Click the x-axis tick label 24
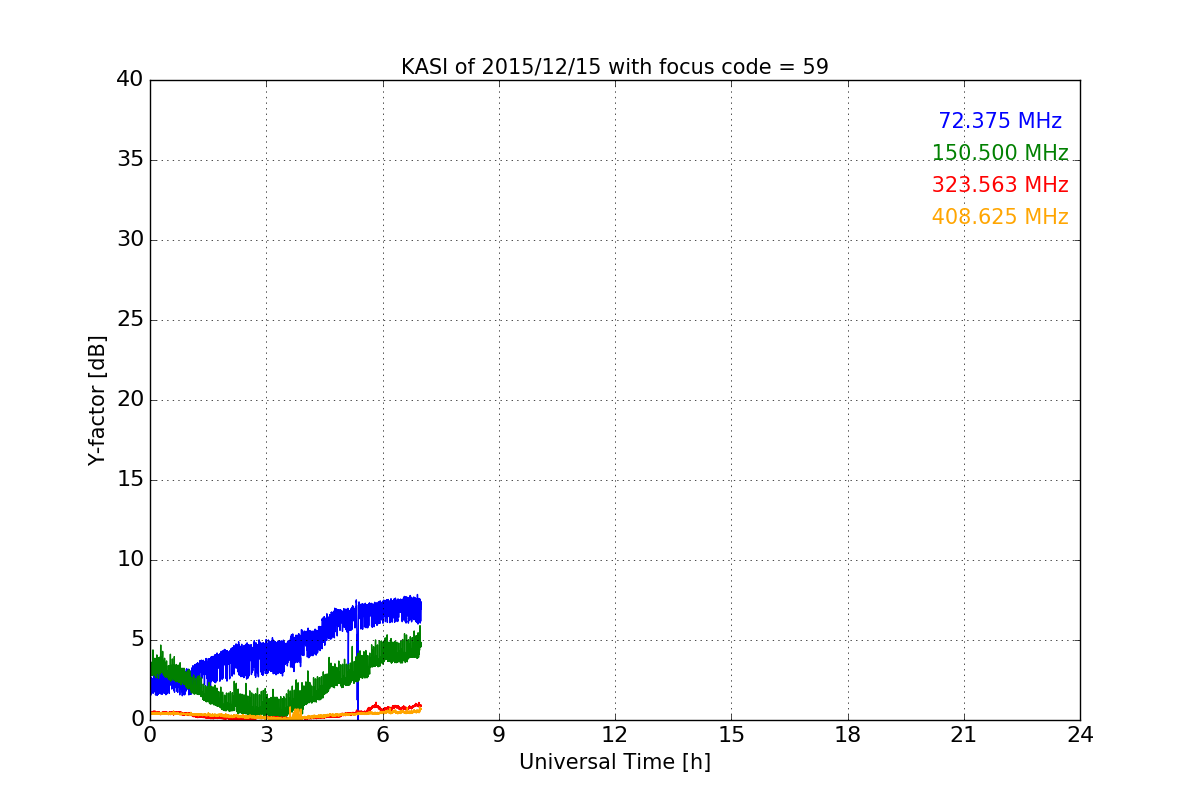The width and height of the screenshot is (1200, 800). pos(1080,735)
